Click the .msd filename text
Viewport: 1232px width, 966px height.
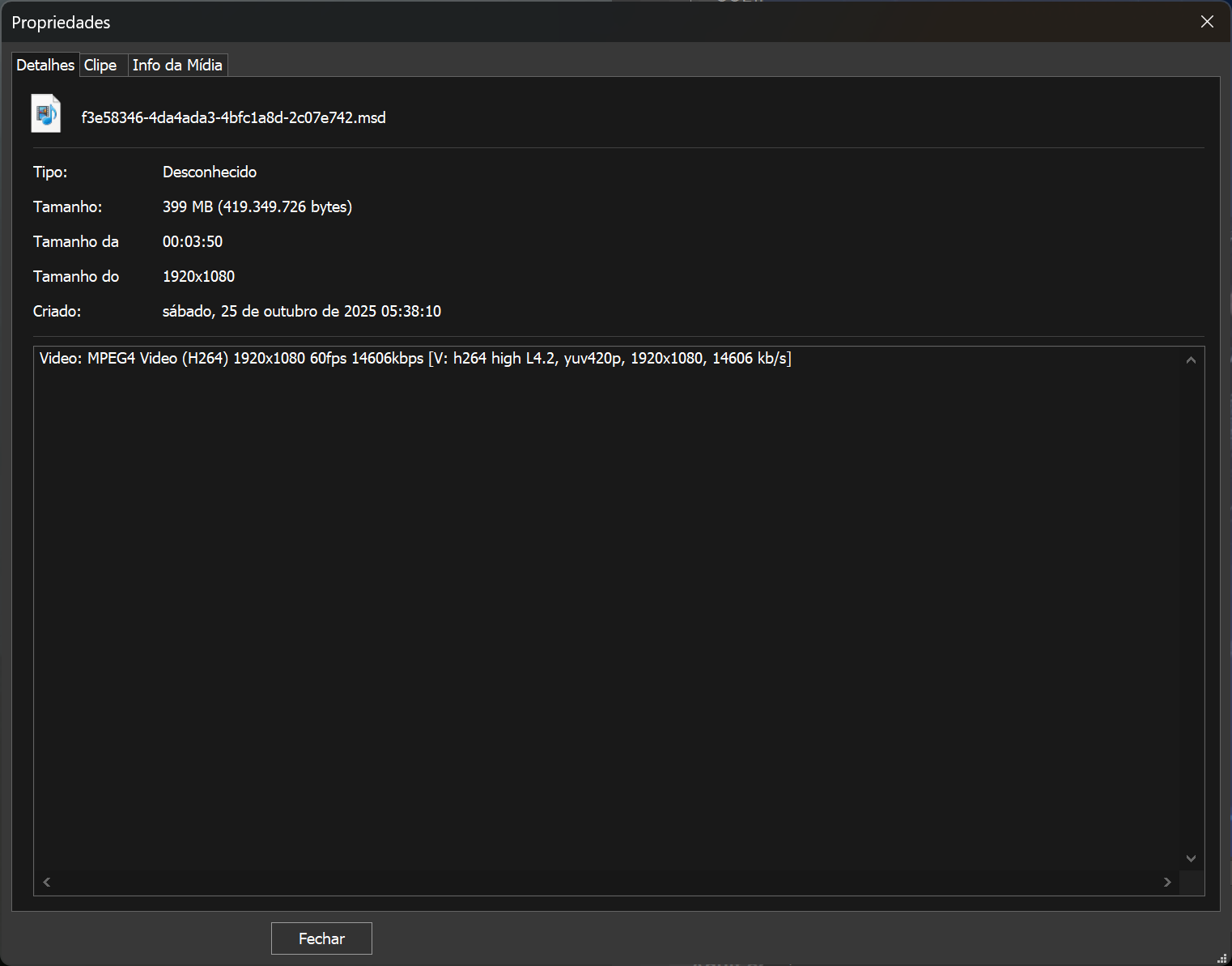pyautogui.click(x=233, y=117)
